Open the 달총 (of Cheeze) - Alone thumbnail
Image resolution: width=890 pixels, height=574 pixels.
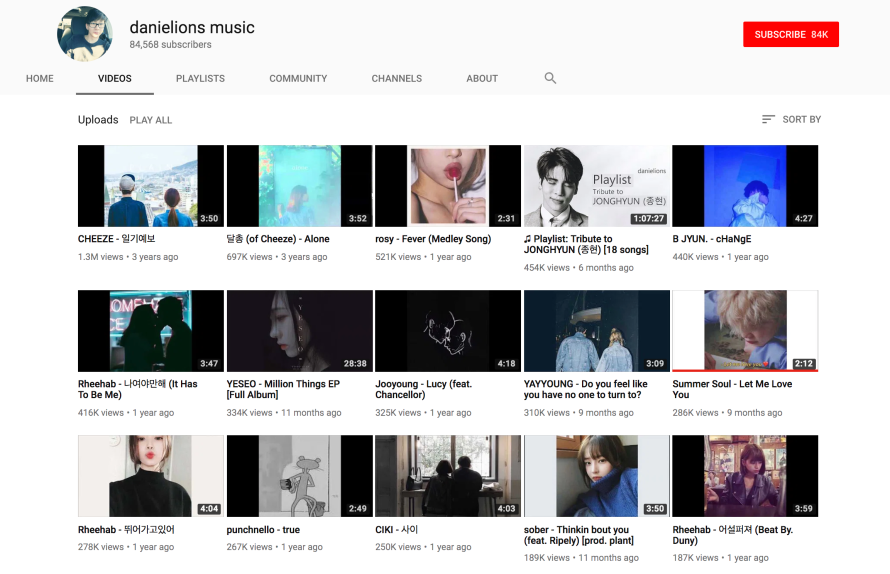point(300,186)
